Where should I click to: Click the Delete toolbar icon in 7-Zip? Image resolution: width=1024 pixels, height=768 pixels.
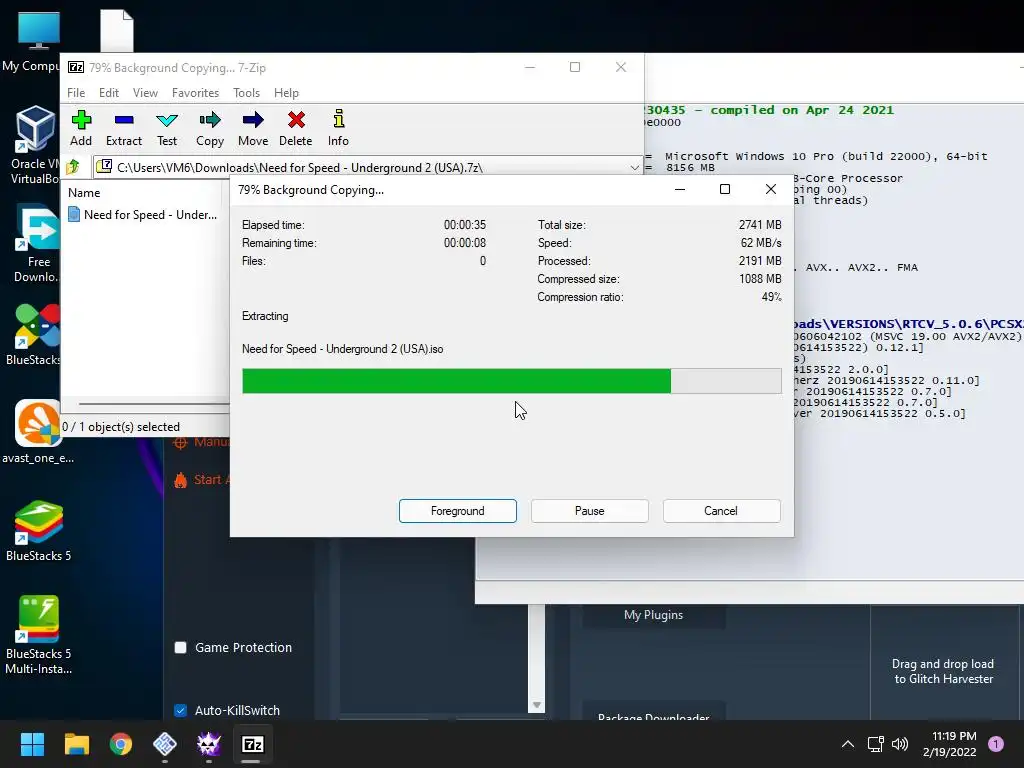tap(296, 128)
